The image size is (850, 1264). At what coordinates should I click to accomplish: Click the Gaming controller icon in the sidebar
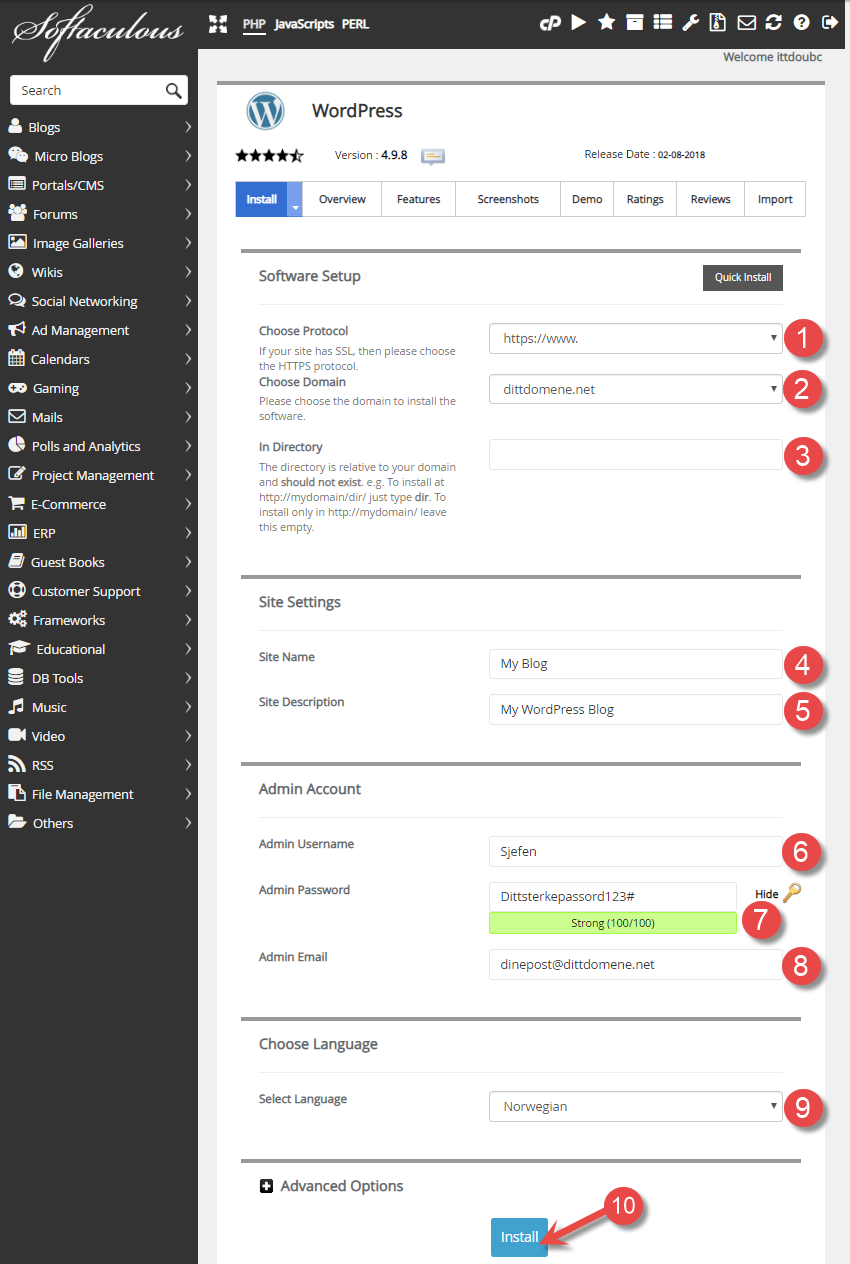[17, 388]
